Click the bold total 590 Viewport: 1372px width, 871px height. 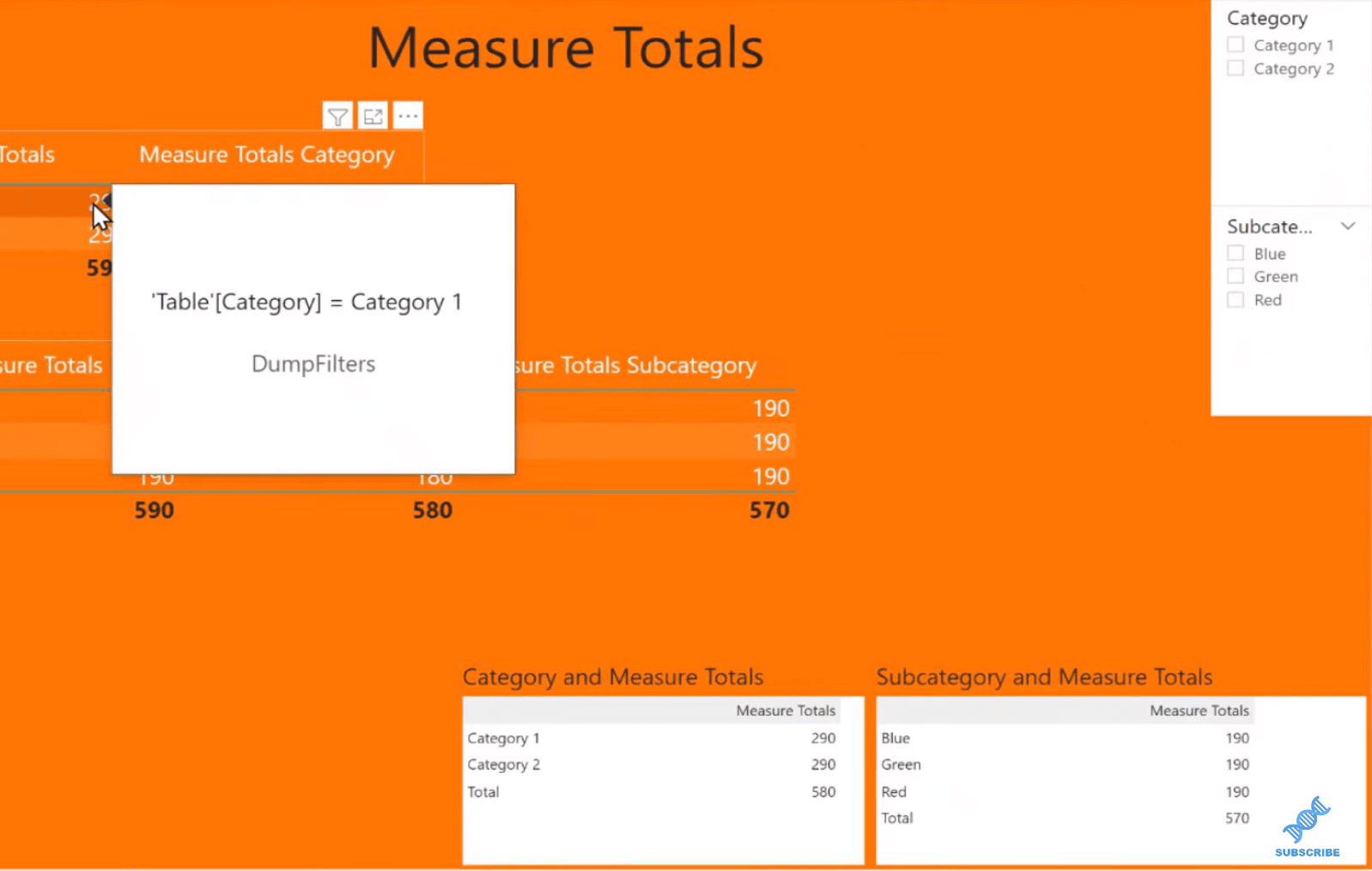click(x=155, y=510)
